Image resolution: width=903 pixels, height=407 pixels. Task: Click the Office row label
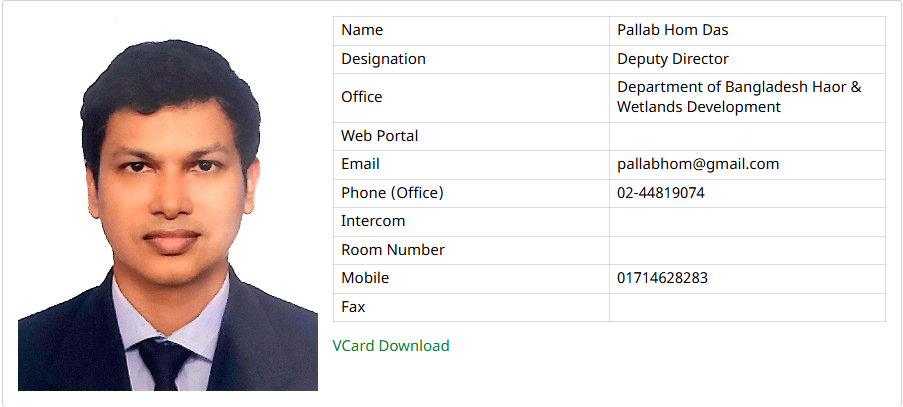click(362, 97)
